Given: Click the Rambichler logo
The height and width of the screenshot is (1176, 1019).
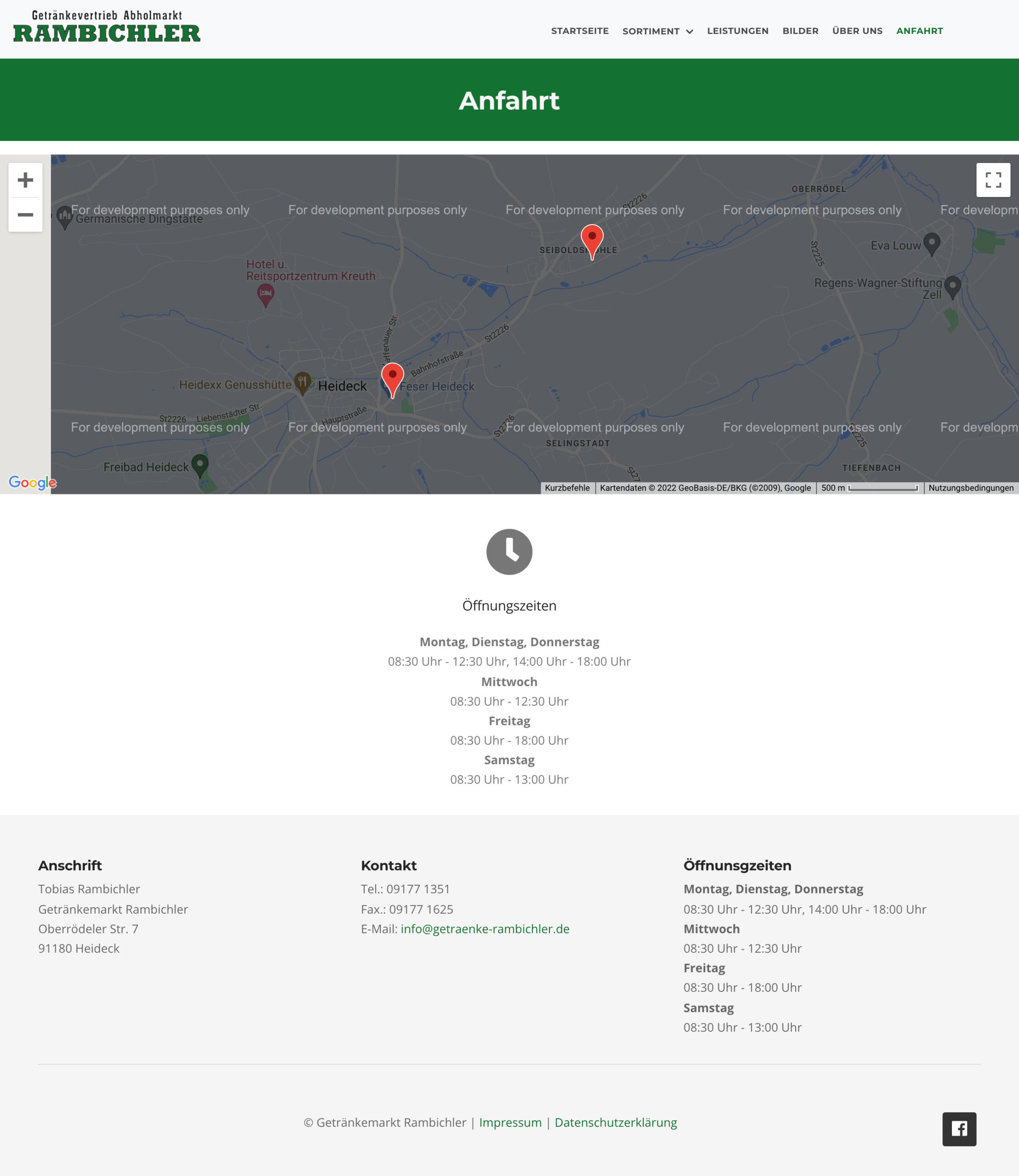Looking at the screenshot, I should pos(107,27).
